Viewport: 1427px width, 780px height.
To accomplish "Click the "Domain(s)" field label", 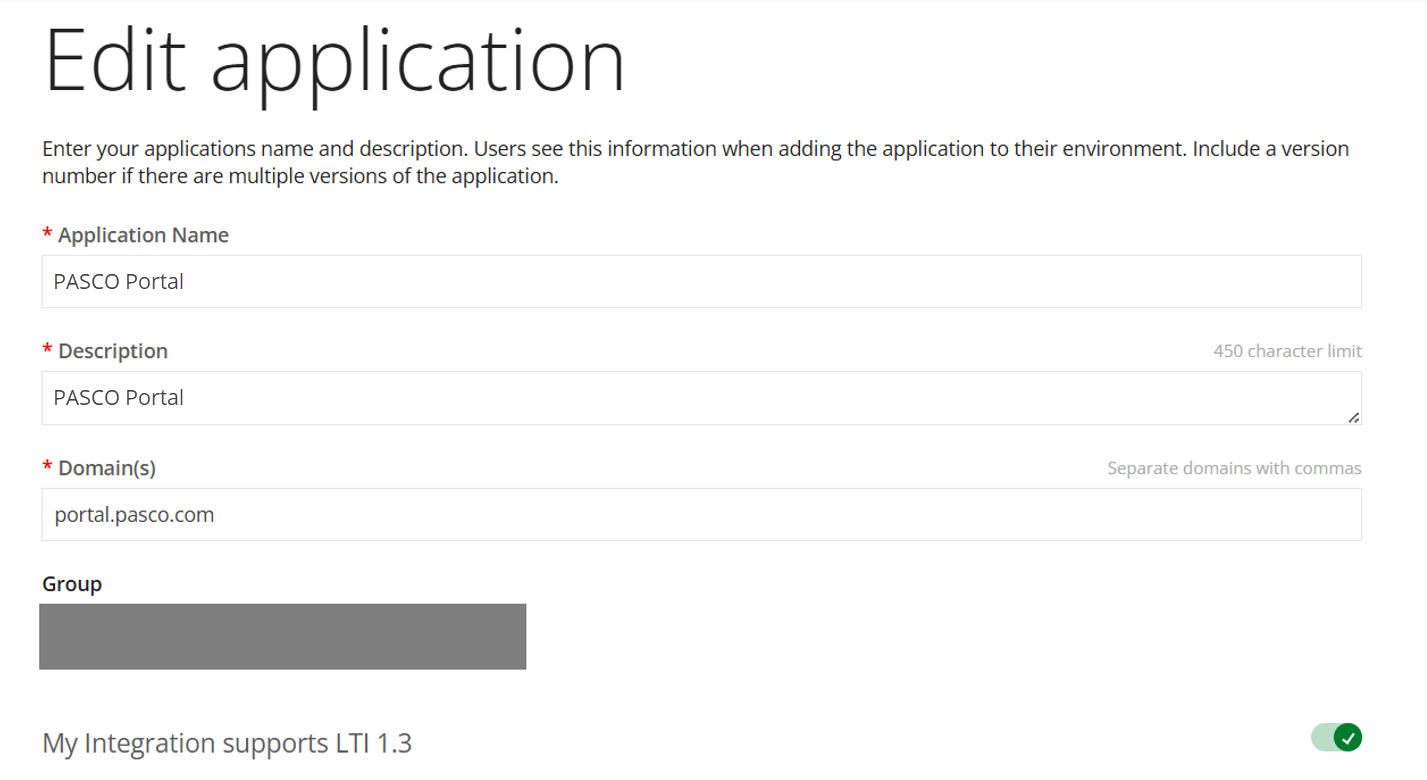I will coord(107,468).
